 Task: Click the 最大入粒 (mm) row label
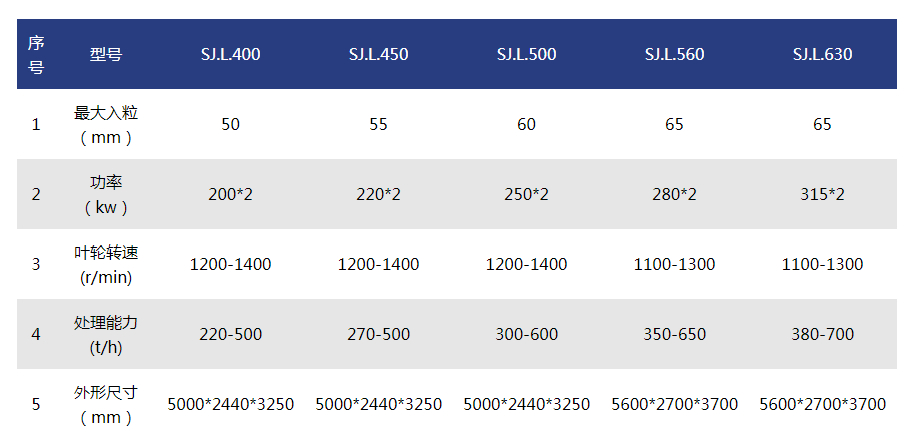(106, 125)
